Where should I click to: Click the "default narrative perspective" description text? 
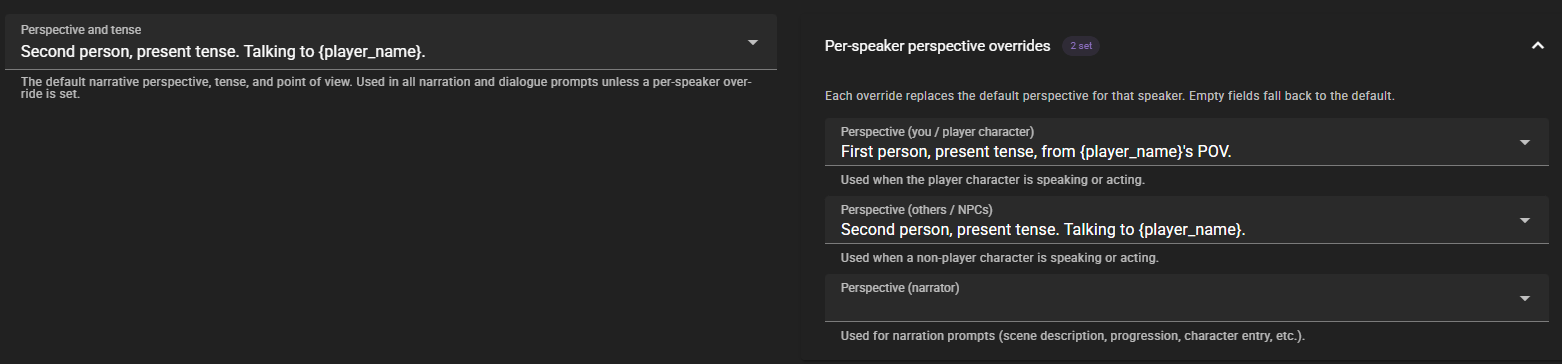[x=386, y=88]
